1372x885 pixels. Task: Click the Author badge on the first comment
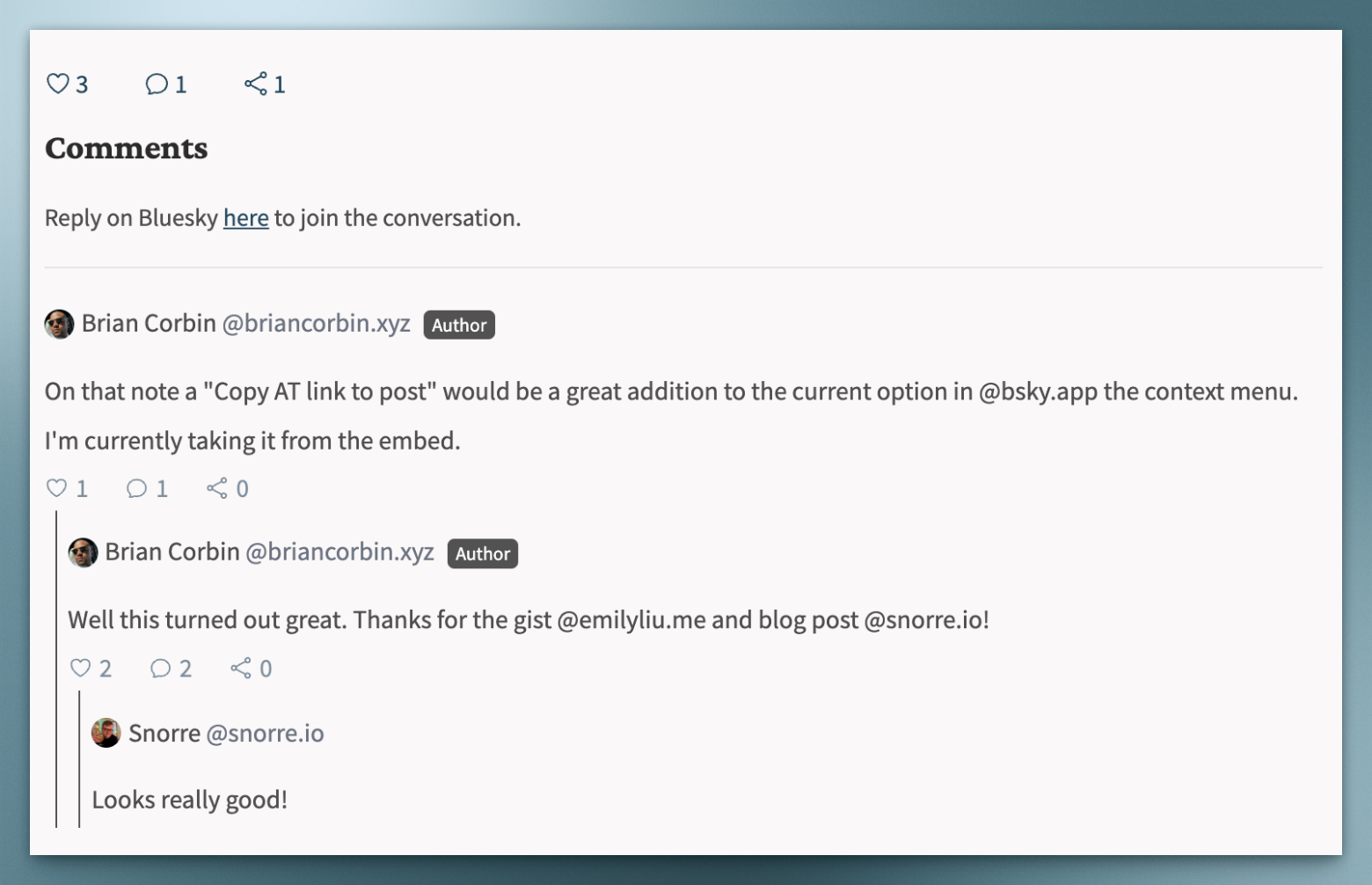coord(459,325)
